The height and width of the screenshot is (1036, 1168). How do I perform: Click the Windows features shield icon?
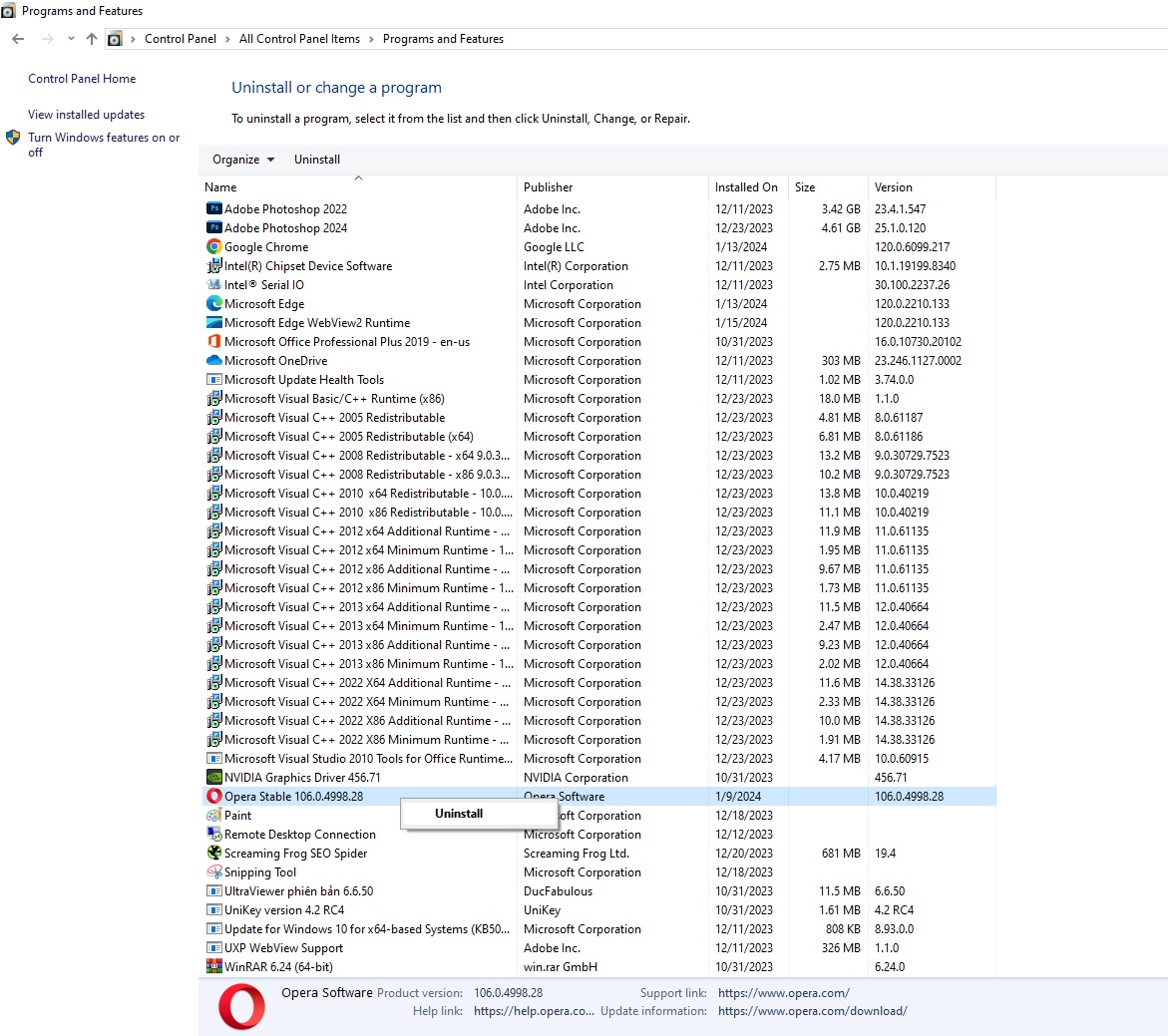click(x=13, y=138)
